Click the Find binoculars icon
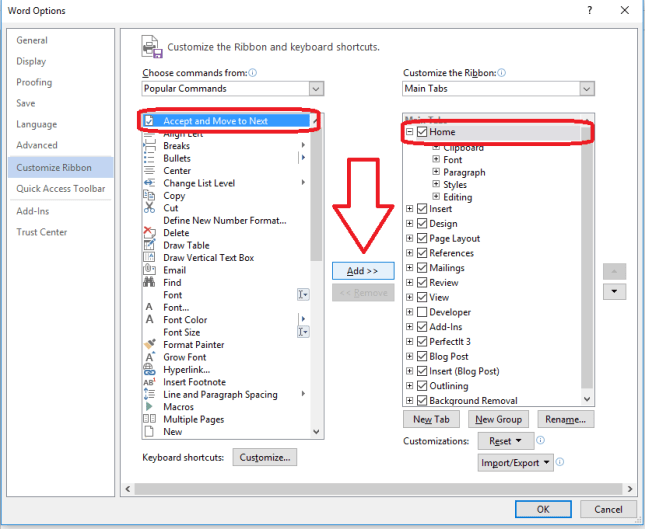Screen dimensions: 645x529 pyautogui.click(x=149, y=282)
